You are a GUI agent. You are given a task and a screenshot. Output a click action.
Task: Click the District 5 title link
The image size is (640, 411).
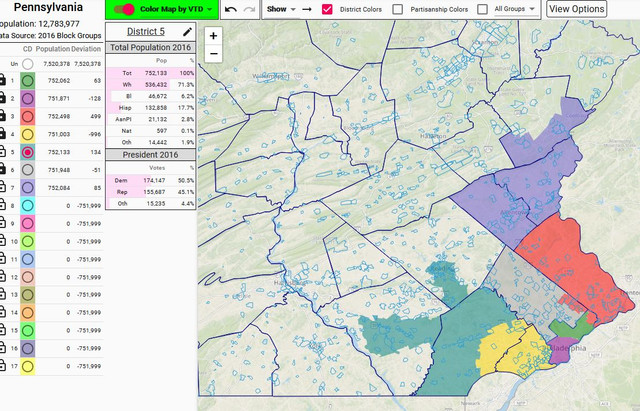146,31
